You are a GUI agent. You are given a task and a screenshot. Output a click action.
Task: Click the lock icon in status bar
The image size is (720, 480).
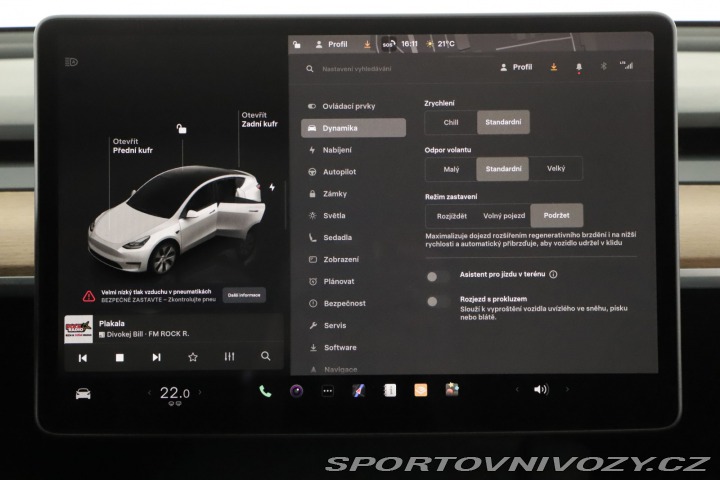pos(297,45)
